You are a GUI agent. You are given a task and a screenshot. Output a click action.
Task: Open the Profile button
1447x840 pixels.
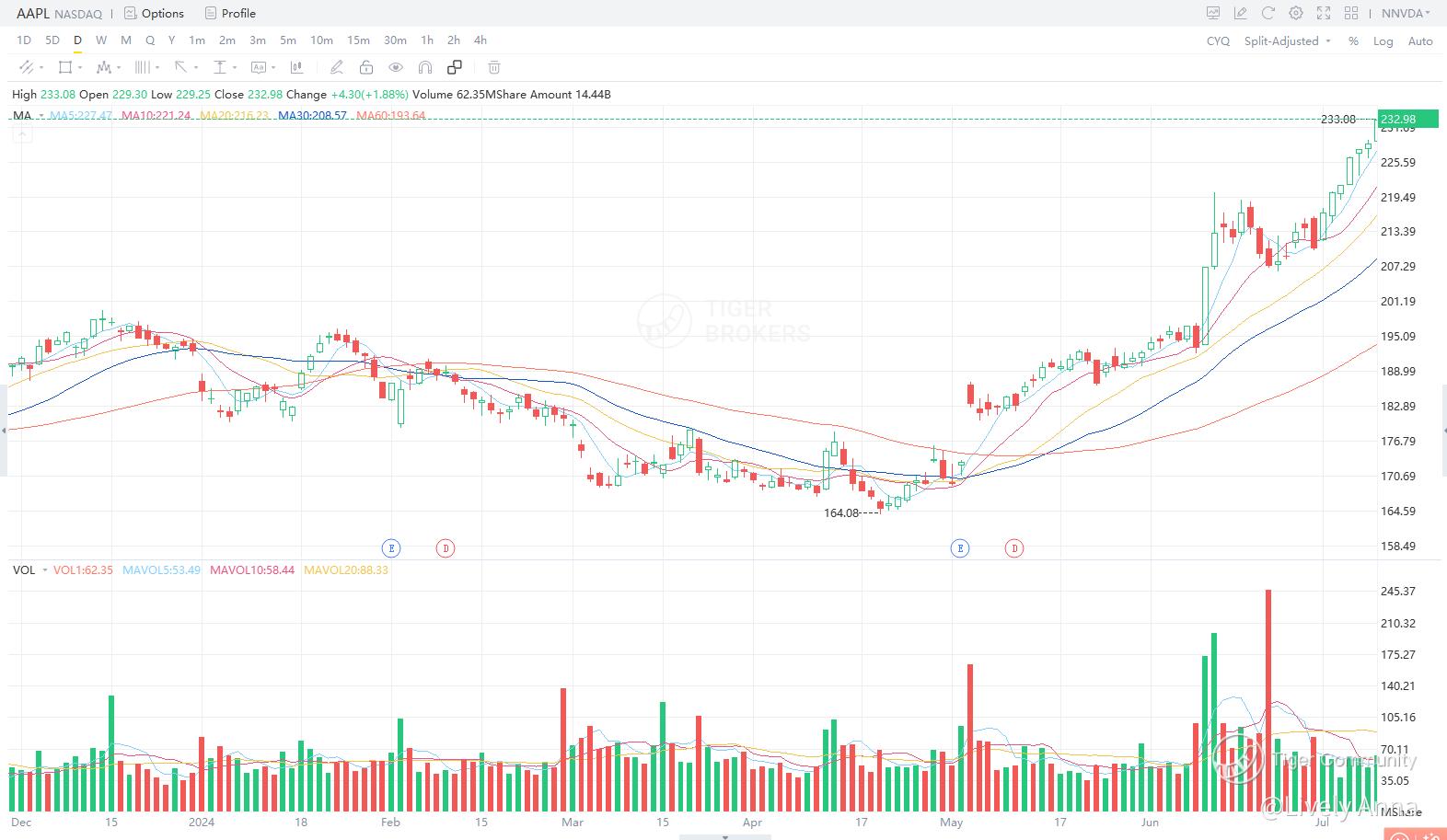click(230, 13)
